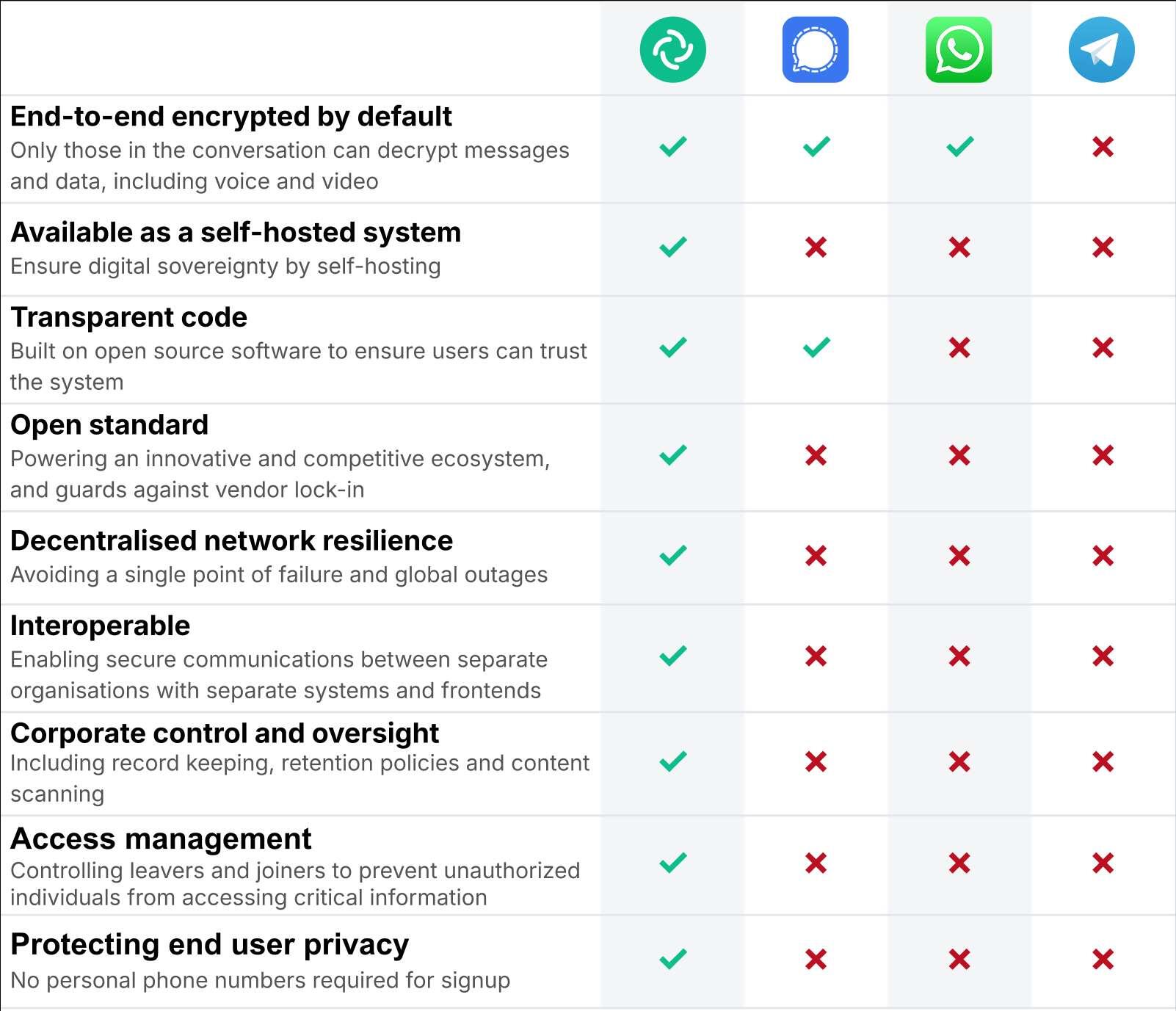
Task: Click the 'Open standard' heading
Action: (109, 425)
